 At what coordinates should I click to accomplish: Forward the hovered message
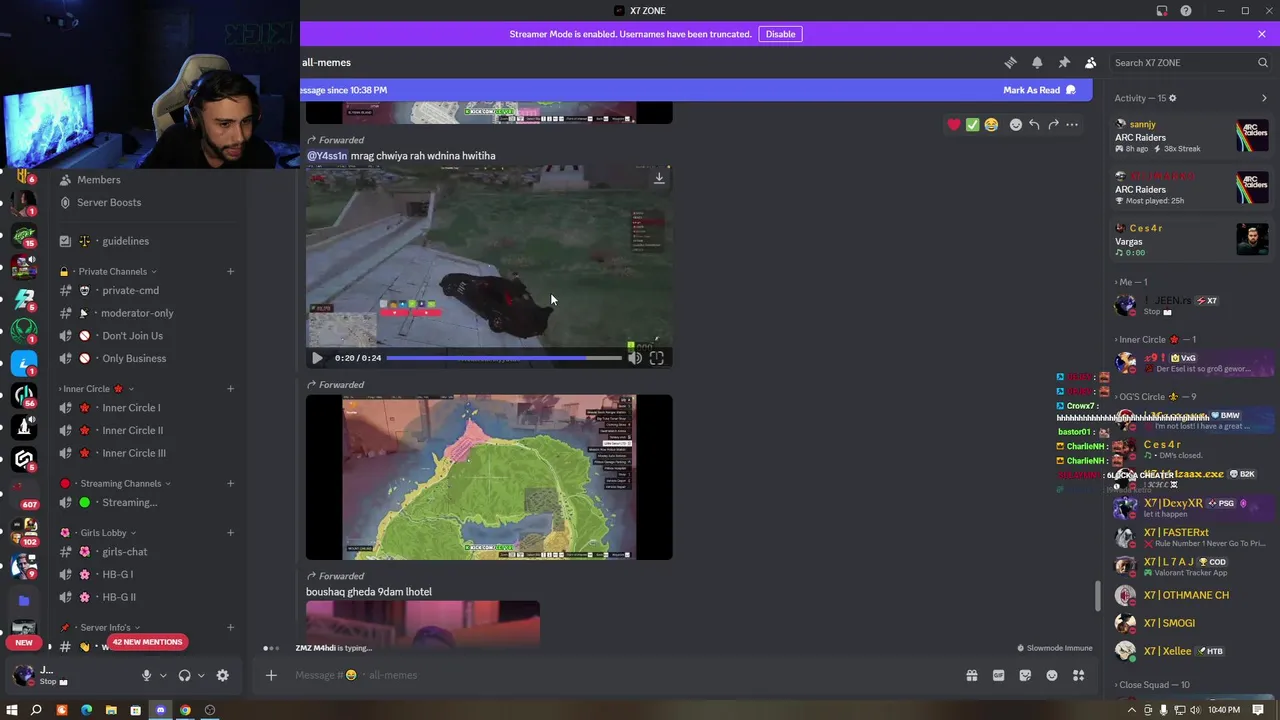coord(1053,125)
